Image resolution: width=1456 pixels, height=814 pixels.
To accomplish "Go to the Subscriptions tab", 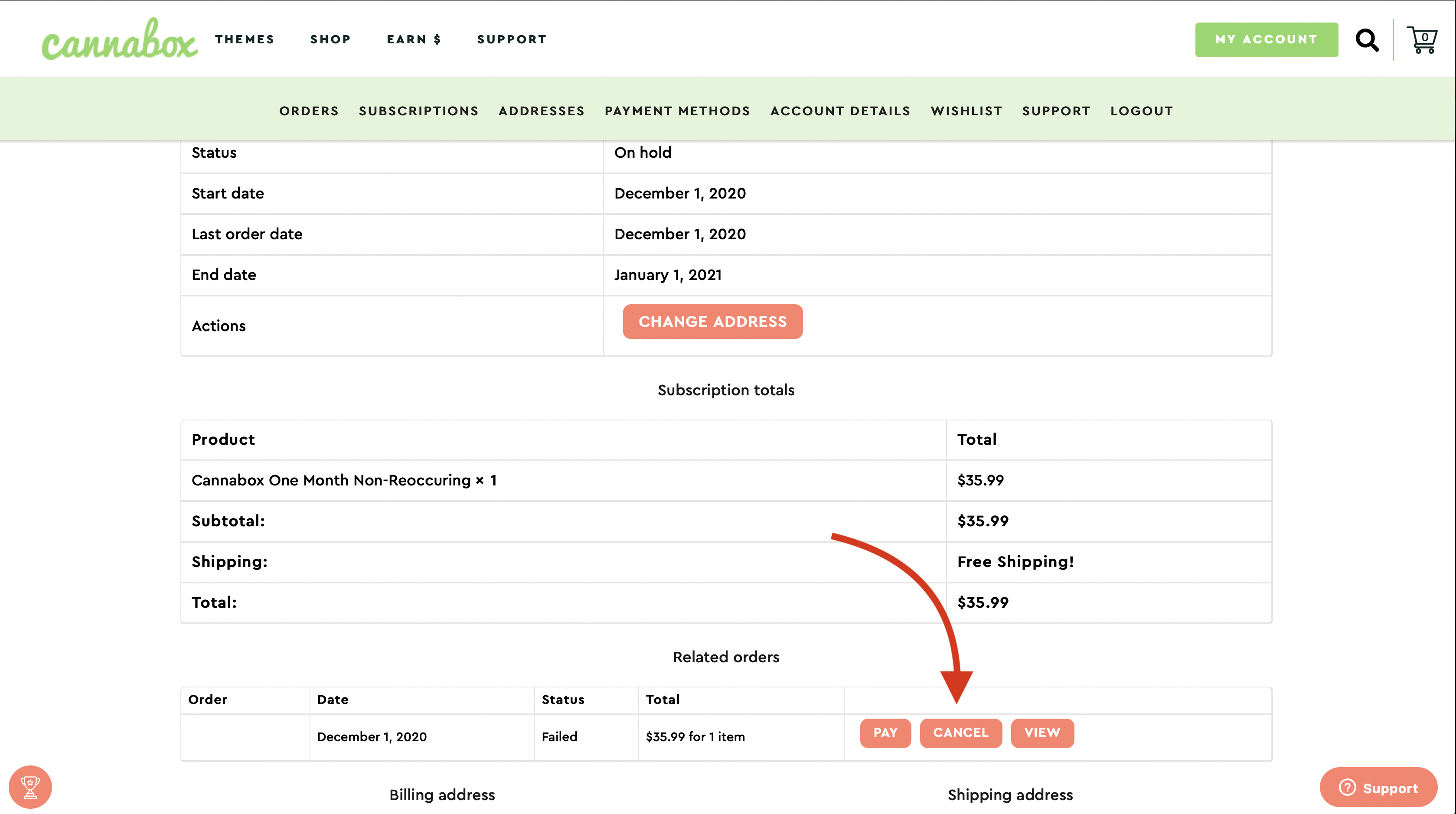I will (419, 111).
